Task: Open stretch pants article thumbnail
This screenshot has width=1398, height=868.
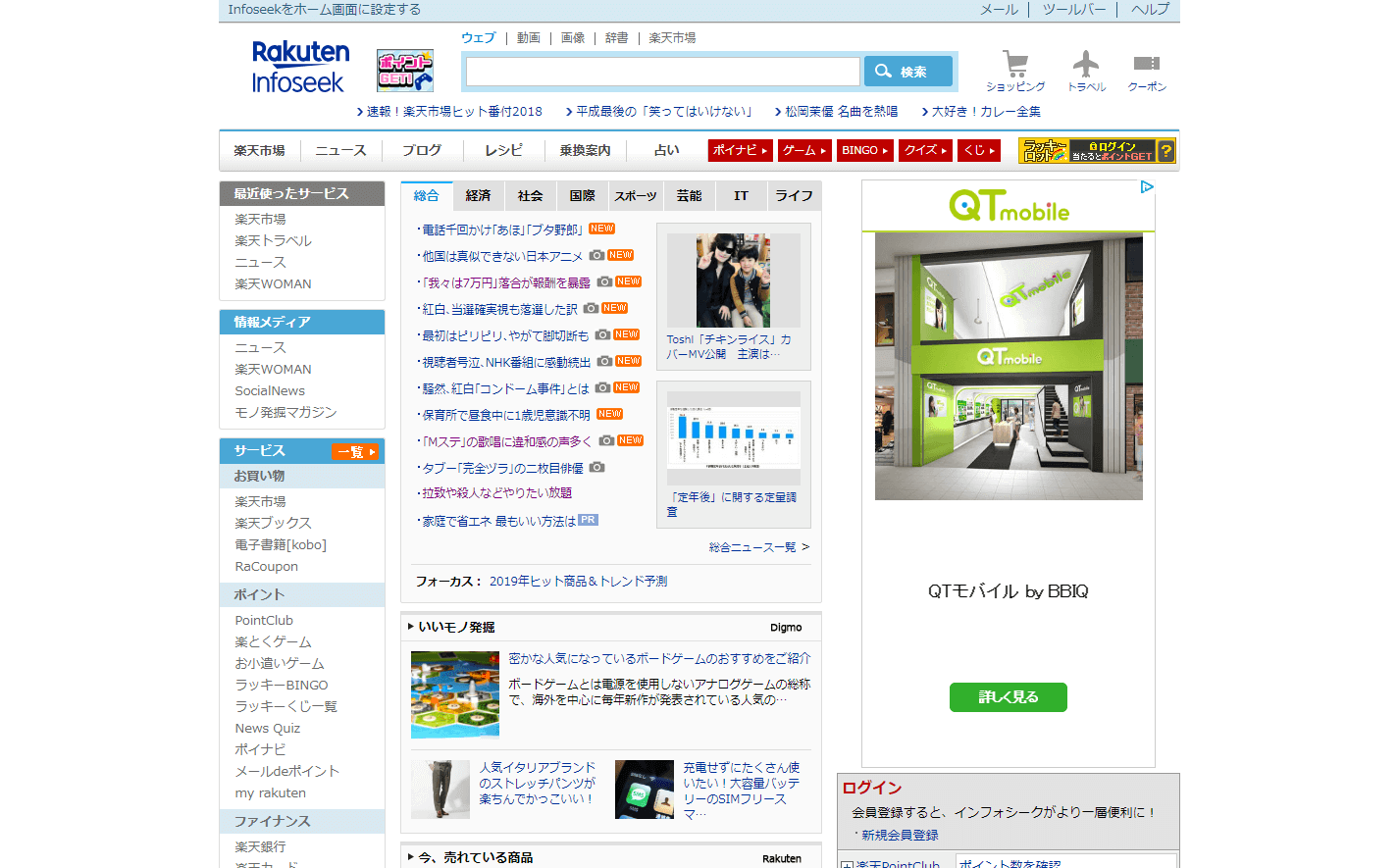Action: click(440, 790)
